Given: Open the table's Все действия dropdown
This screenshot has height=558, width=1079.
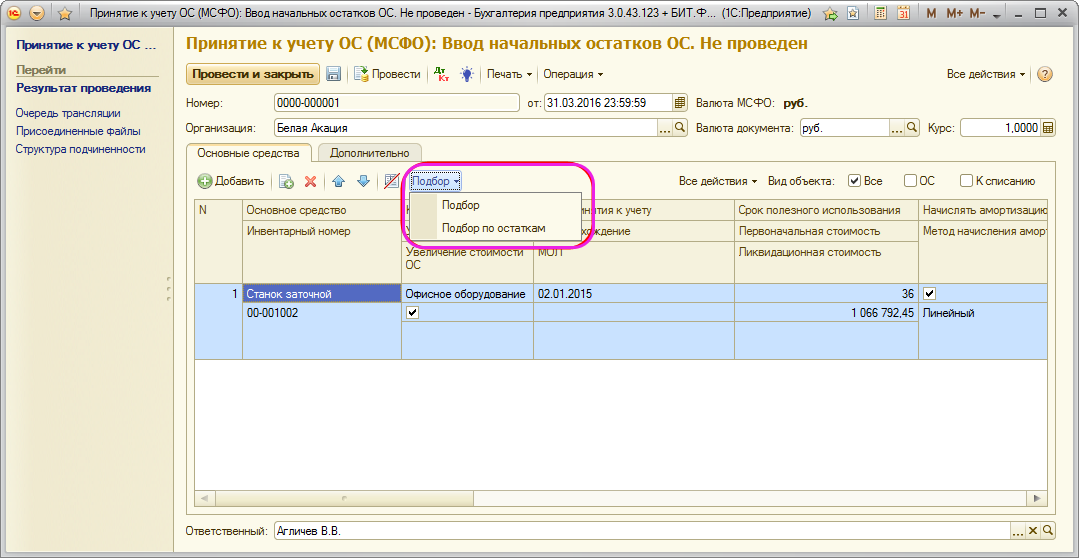Looking at the screenshot, I should coord(718,181).
